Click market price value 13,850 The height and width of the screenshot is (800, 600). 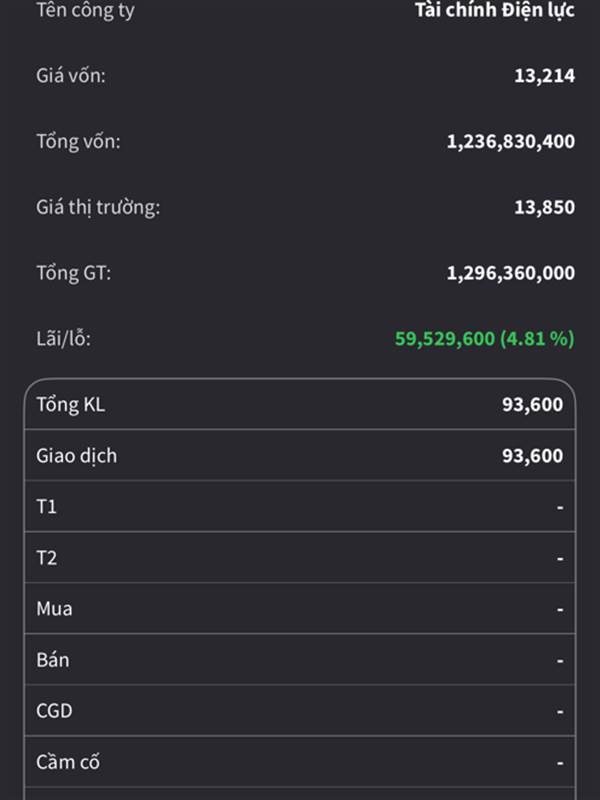(x=544, y=207)
